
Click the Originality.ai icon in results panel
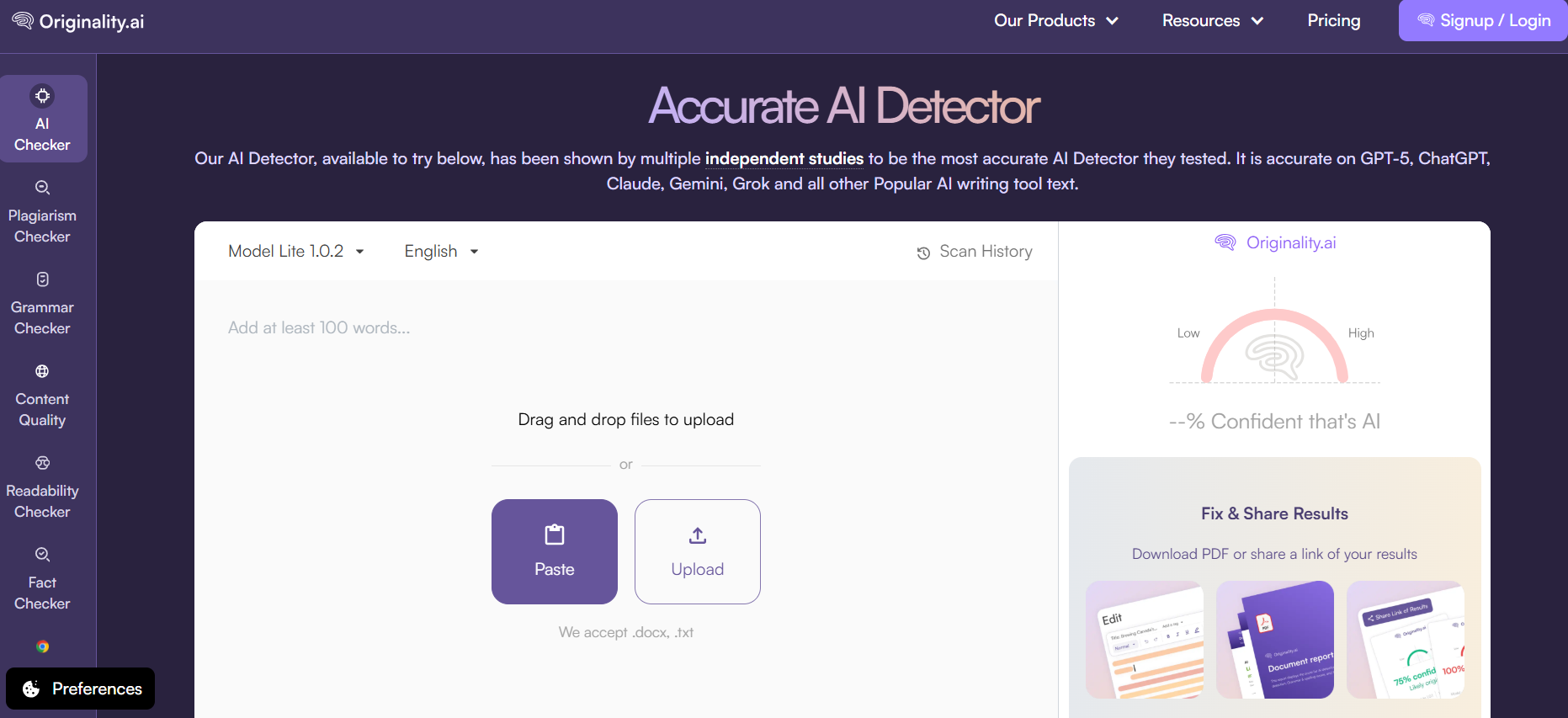click(x=1225, y=242)
